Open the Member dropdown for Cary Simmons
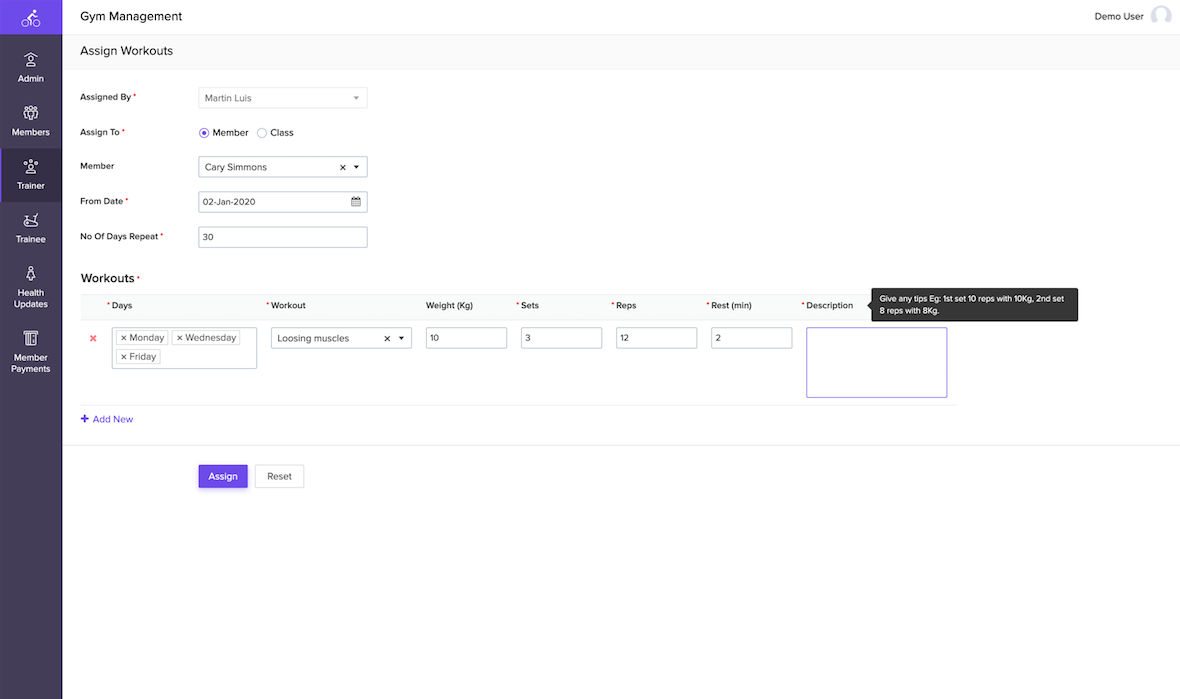This screenshot has width=1180, height=699. point(357,168)
